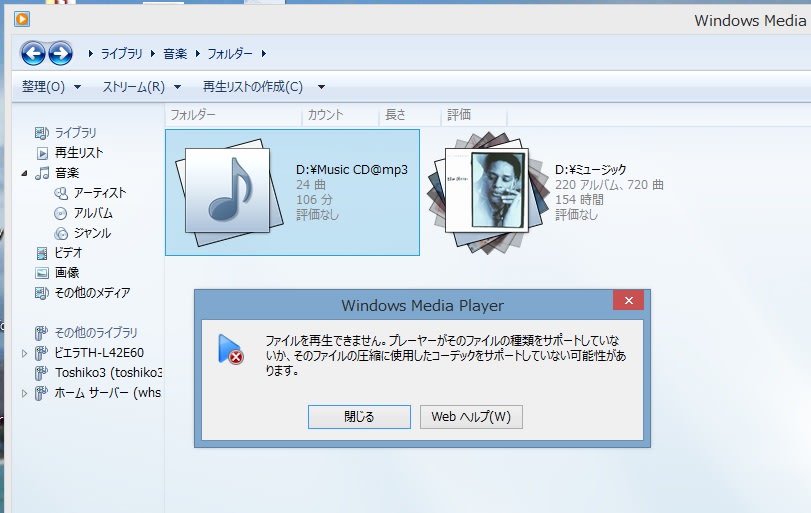Open the 整理(O) dropdown menu
This screenshot has height=513, width=811.
(51, 86)
